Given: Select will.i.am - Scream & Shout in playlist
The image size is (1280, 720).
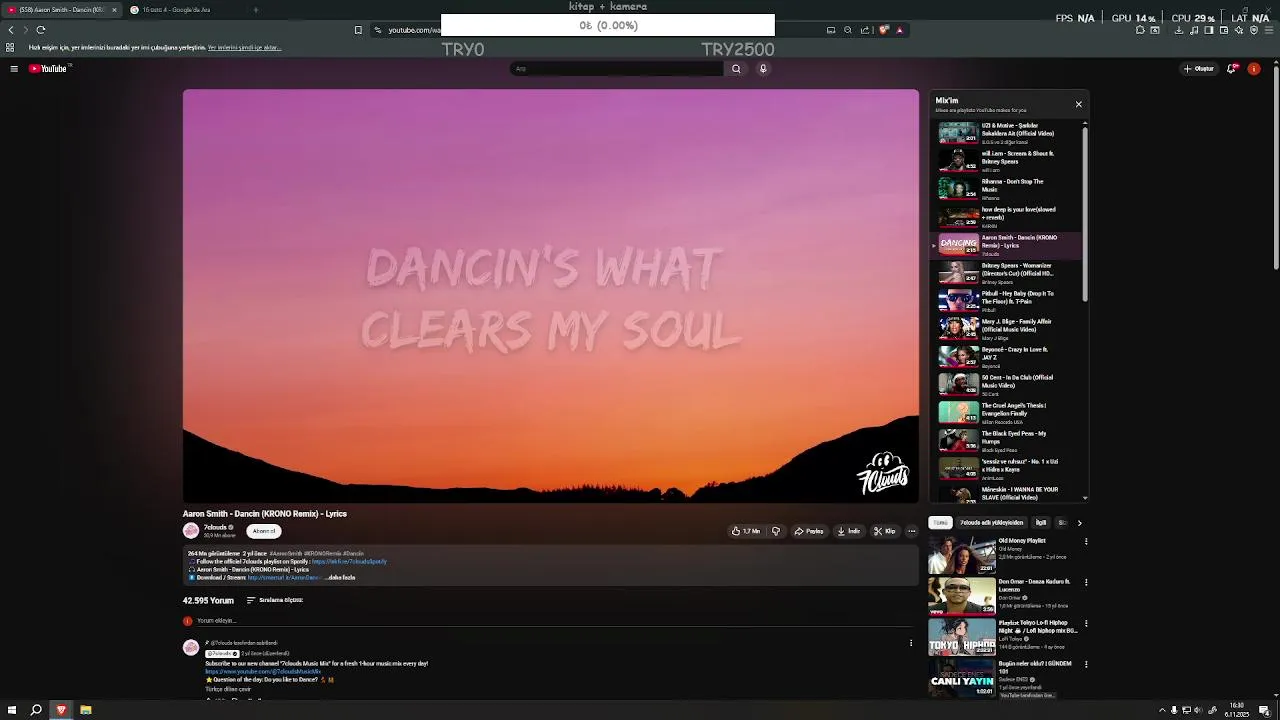Looking at the screenshot, I should point(1008,161).
